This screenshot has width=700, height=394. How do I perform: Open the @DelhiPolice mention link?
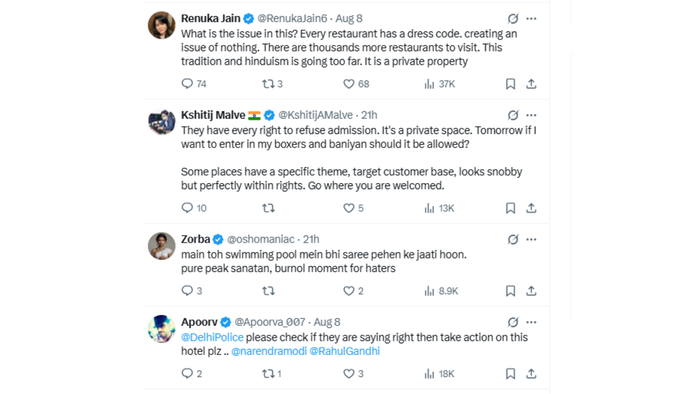(x=212, y=337)
